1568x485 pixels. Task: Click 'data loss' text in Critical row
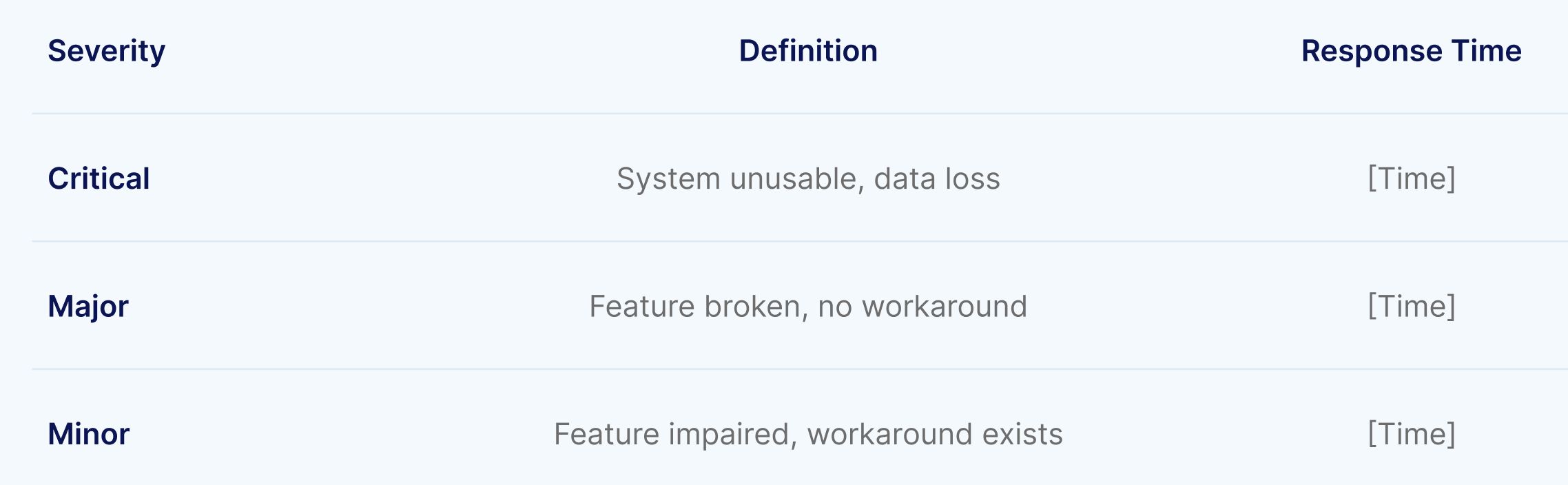[937, 178]
